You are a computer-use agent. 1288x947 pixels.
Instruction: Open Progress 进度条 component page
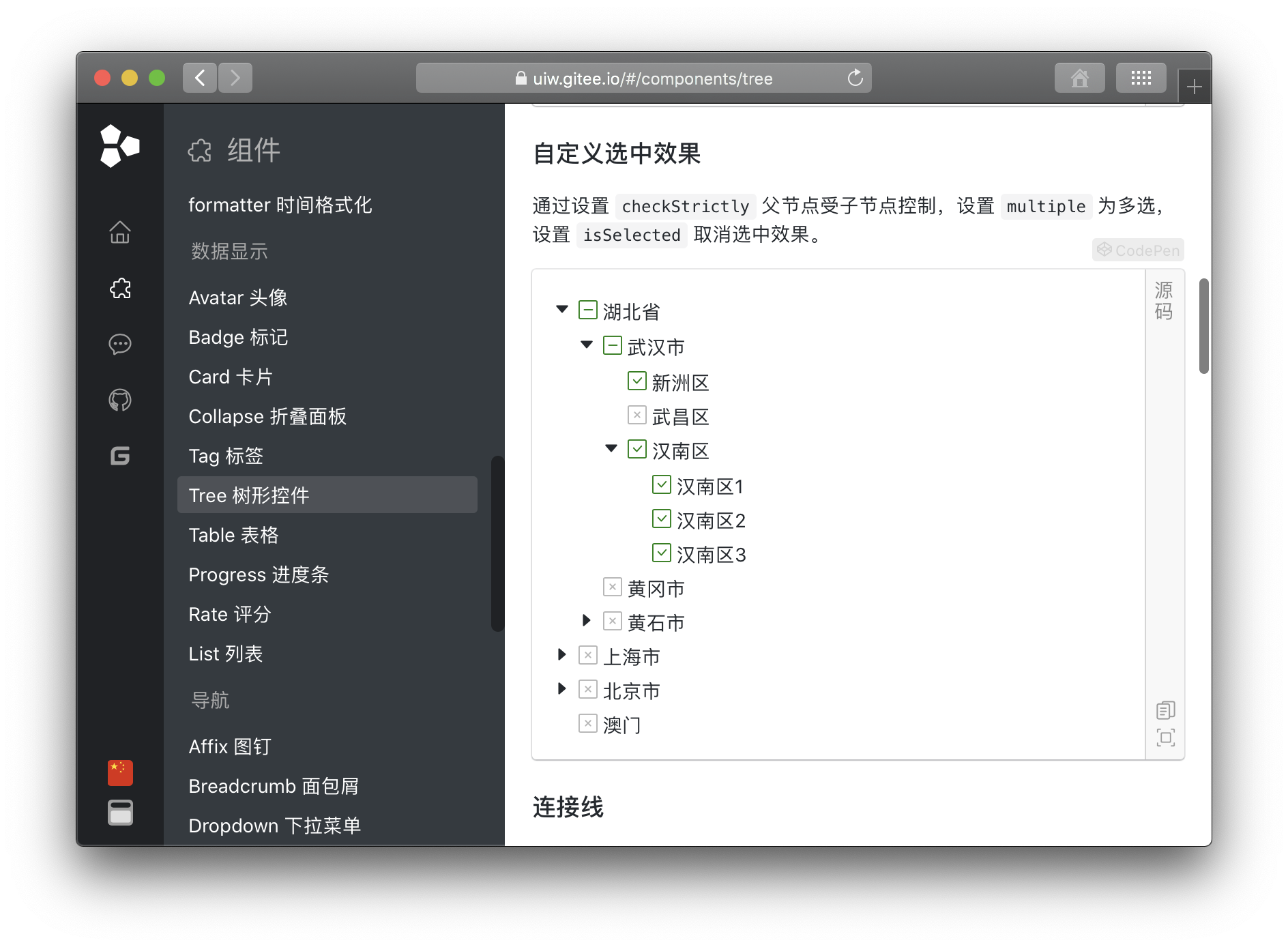point(327,574)
